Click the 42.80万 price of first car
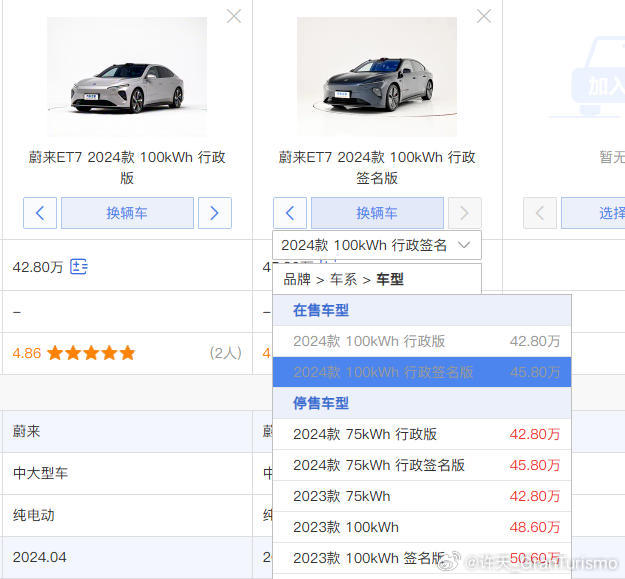The height and width of the screenshot is (579, 625). click(x=38, y=267)
